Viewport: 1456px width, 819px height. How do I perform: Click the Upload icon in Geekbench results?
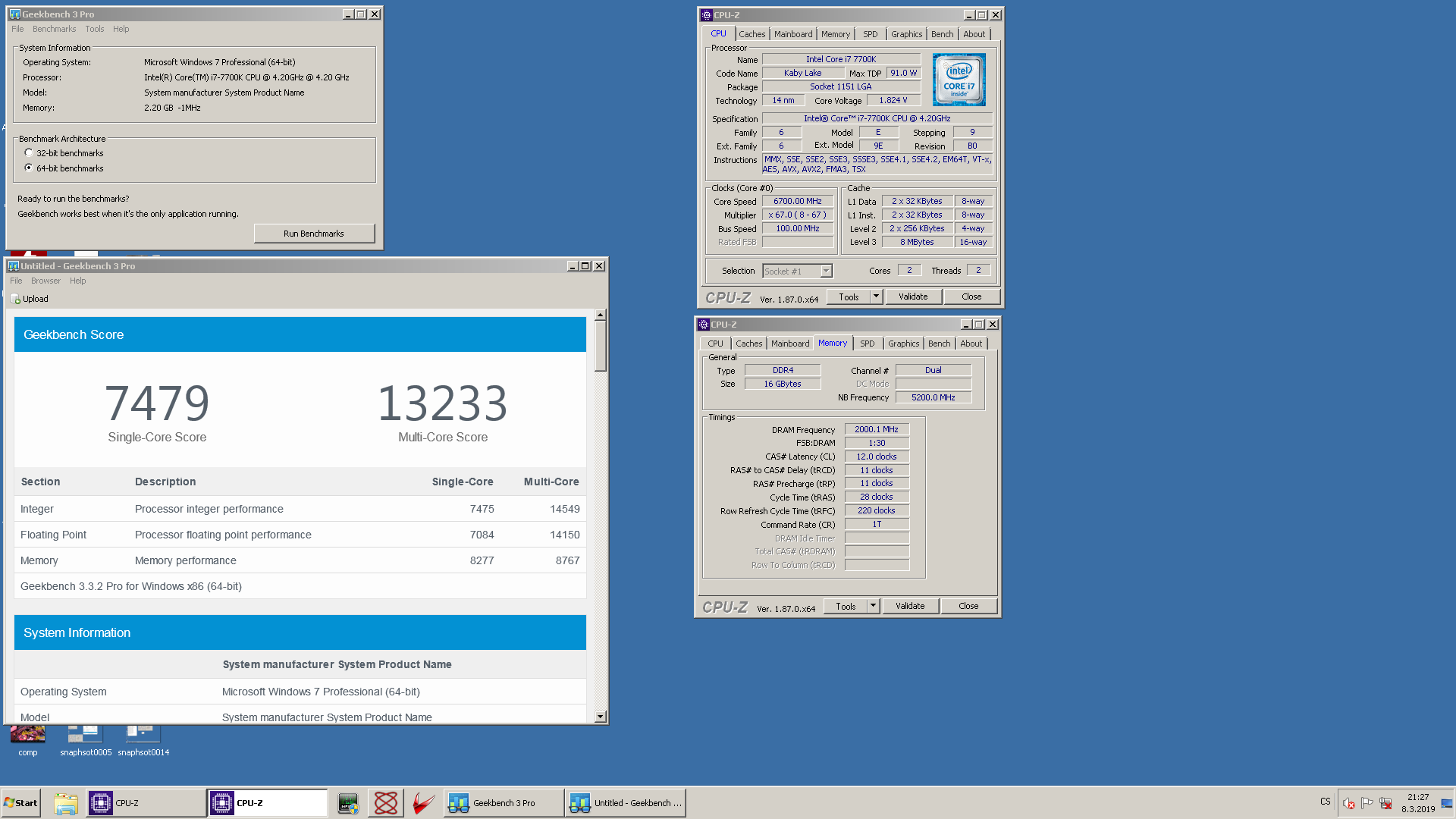pos(15,299)
